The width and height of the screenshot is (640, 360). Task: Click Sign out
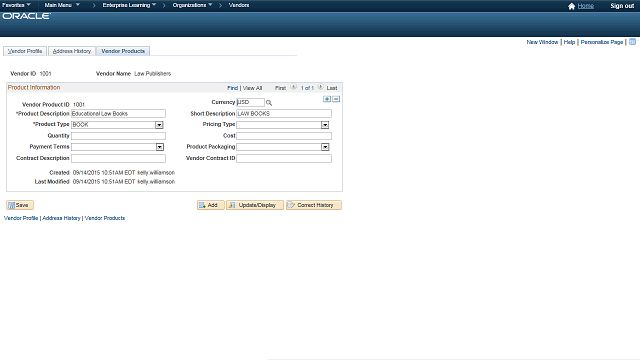tap(622, 6)
